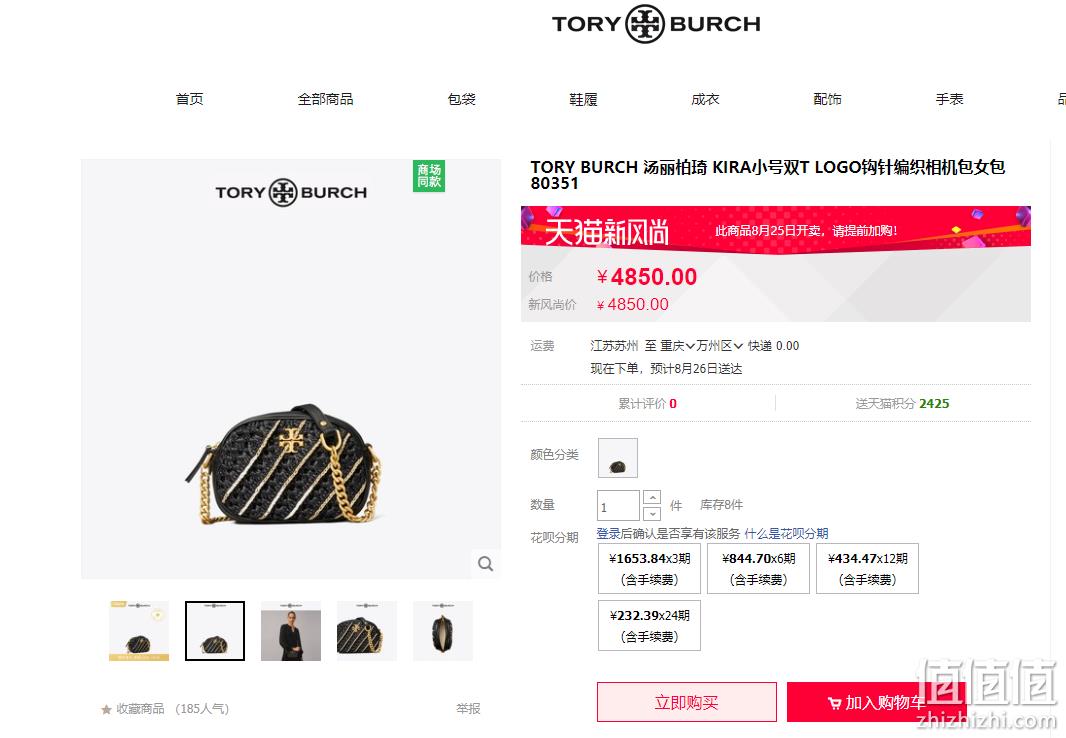The image size is (1066, 738).
Task: Click the star icon beside 收藏商品
Action: [106, 709]
